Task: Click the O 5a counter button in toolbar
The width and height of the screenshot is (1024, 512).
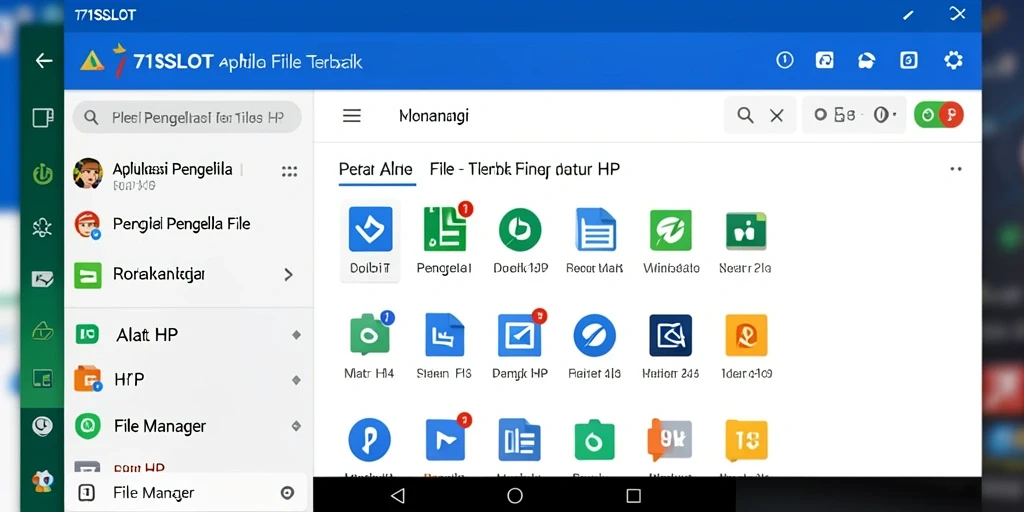Action: [854, 115]
